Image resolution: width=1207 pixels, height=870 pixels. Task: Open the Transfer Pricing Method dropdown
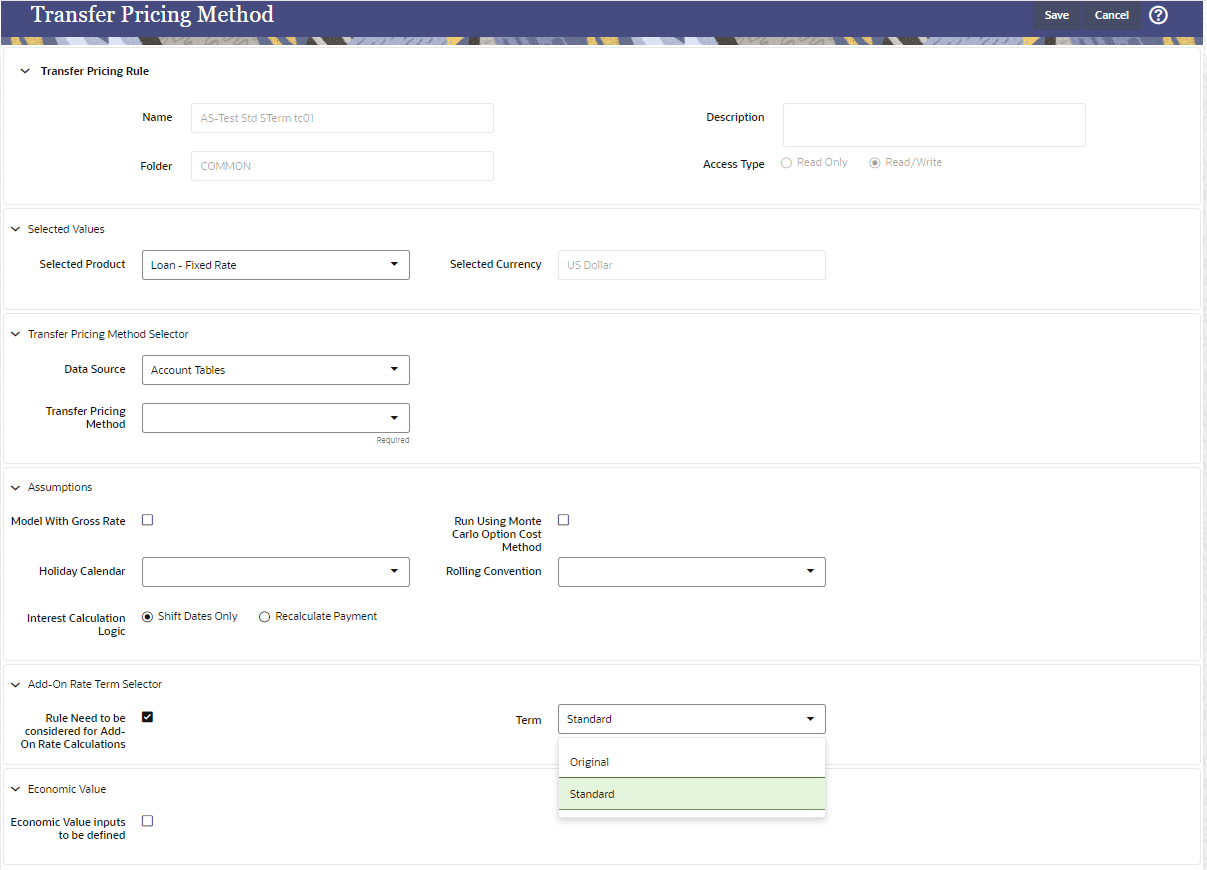394,417
